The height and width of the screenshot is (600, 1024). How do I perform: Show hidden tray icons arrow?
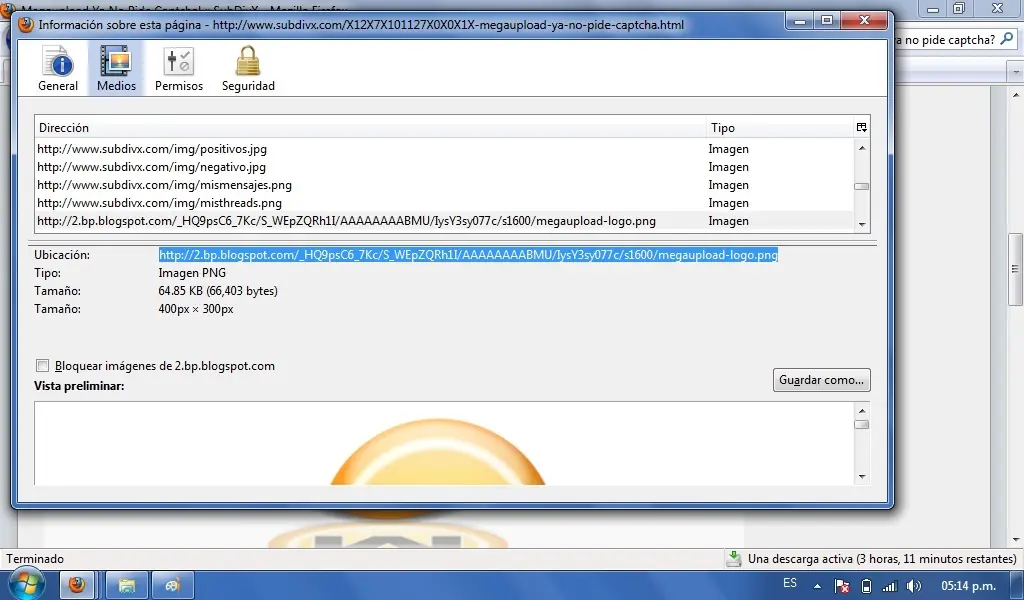817,586
